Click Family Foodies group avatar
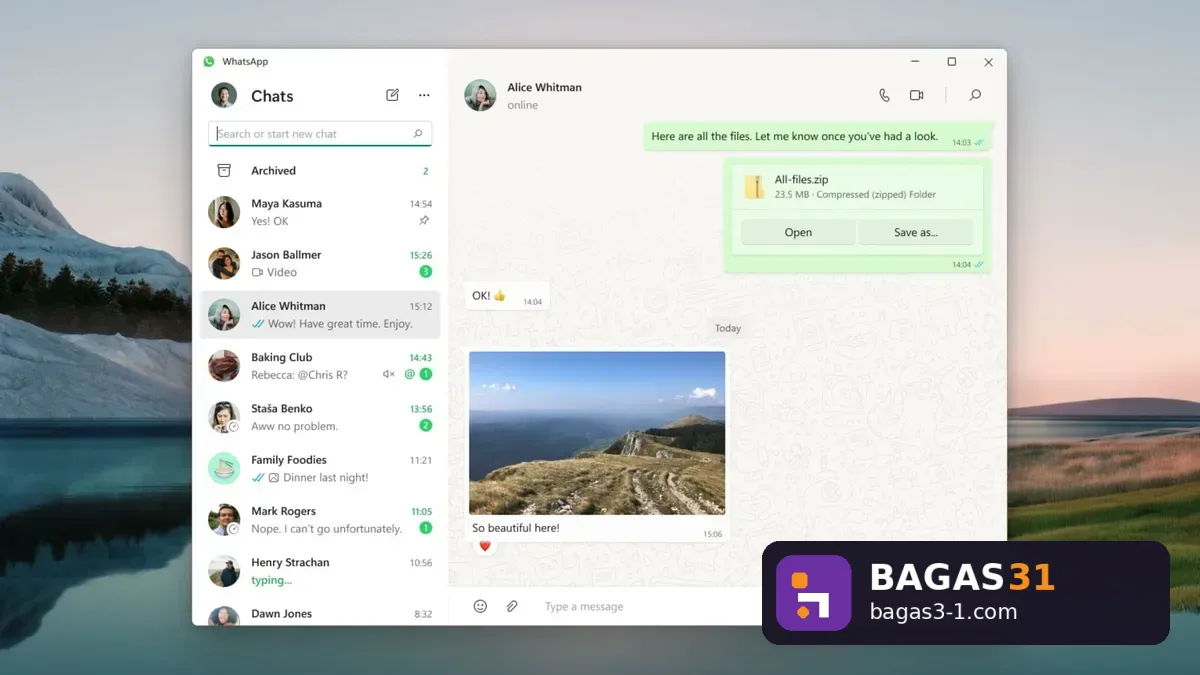Screen dimensions: 1200x675 click(x=224, y=468)
